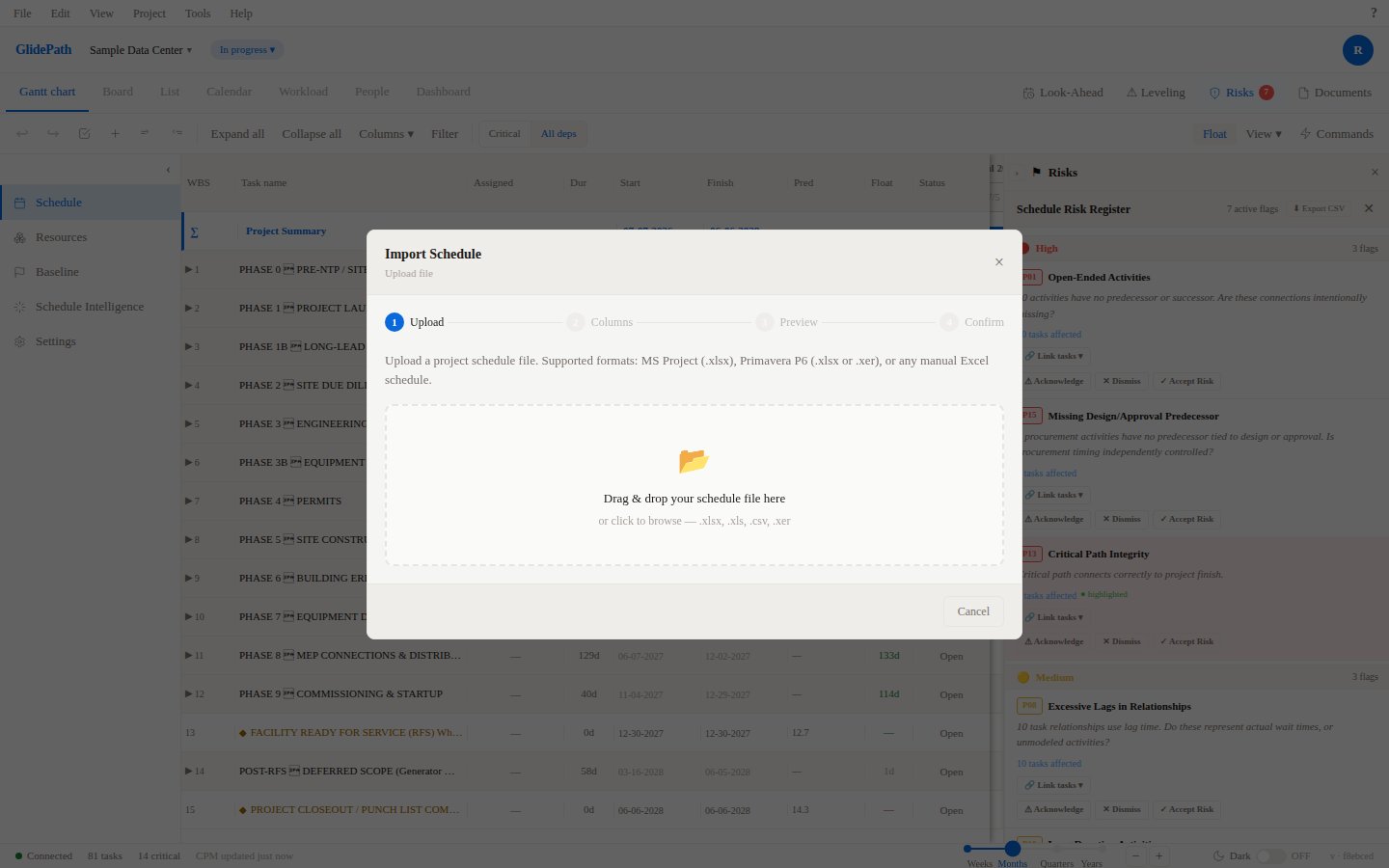Open the Columns dropdown
The width and height of the screenshot is (1389, 868).
pos(386,134)
